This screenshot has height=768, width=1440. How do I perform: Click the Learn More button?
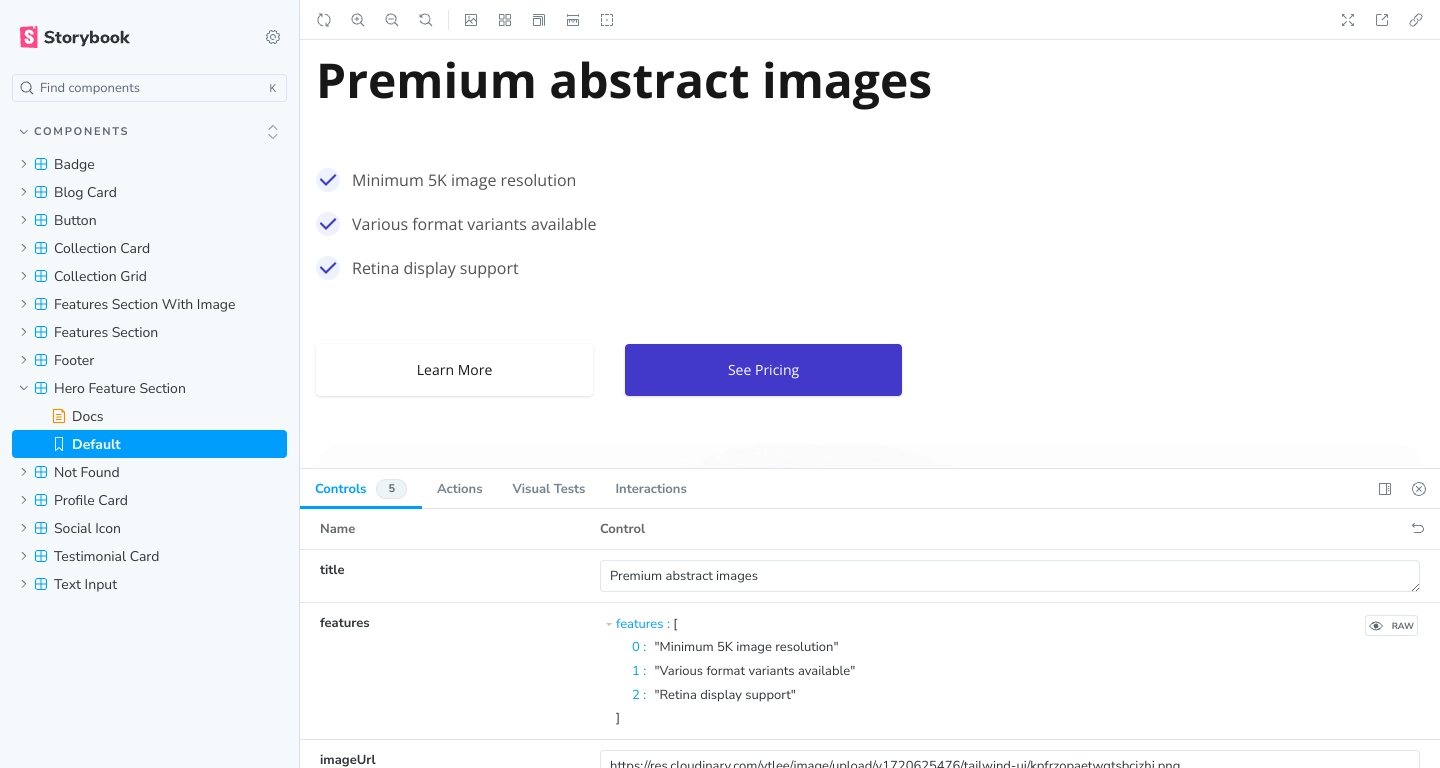click(454, 370)
